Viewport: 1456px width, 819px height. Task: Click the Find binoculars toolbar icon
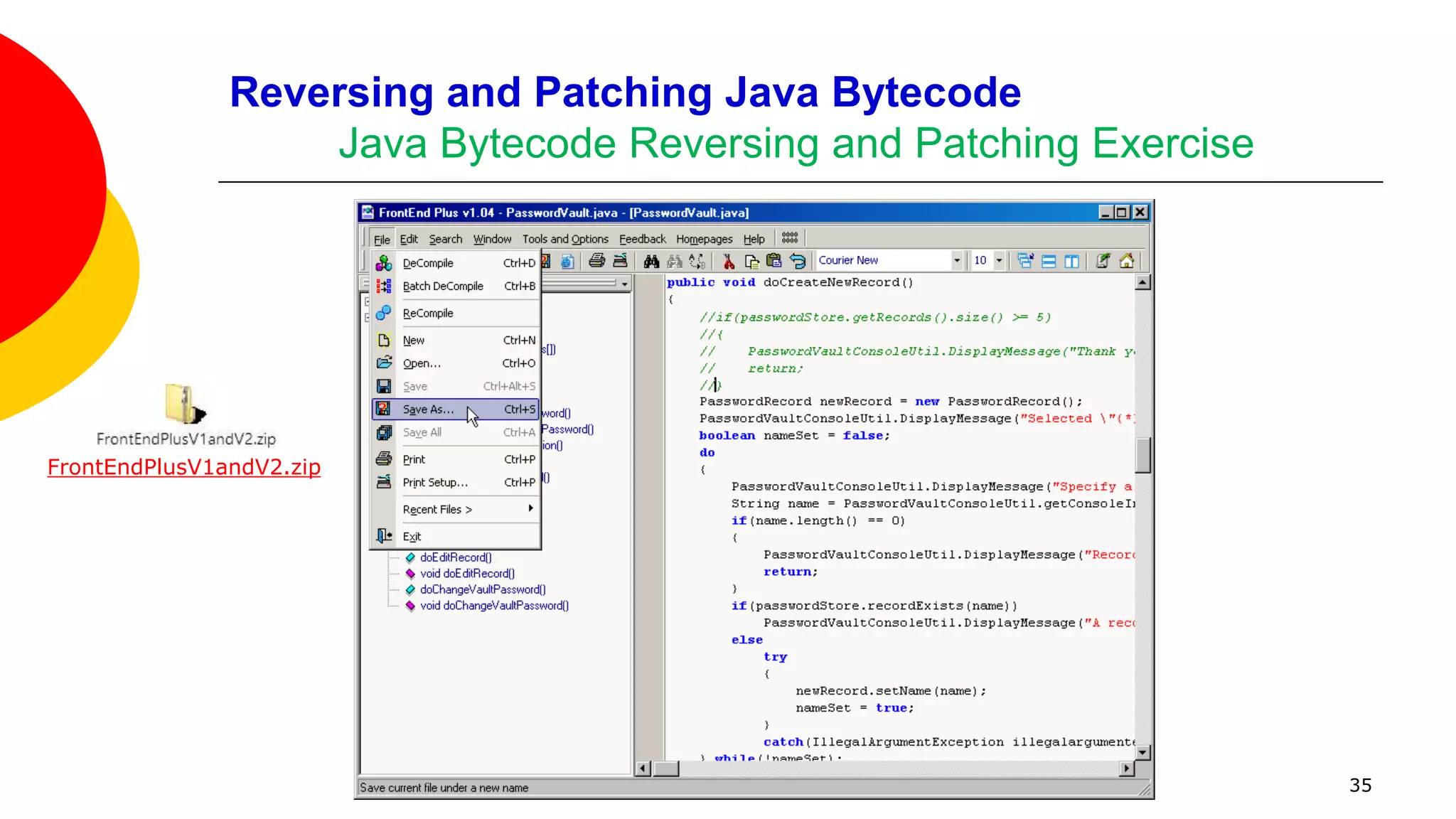(651, 261)
